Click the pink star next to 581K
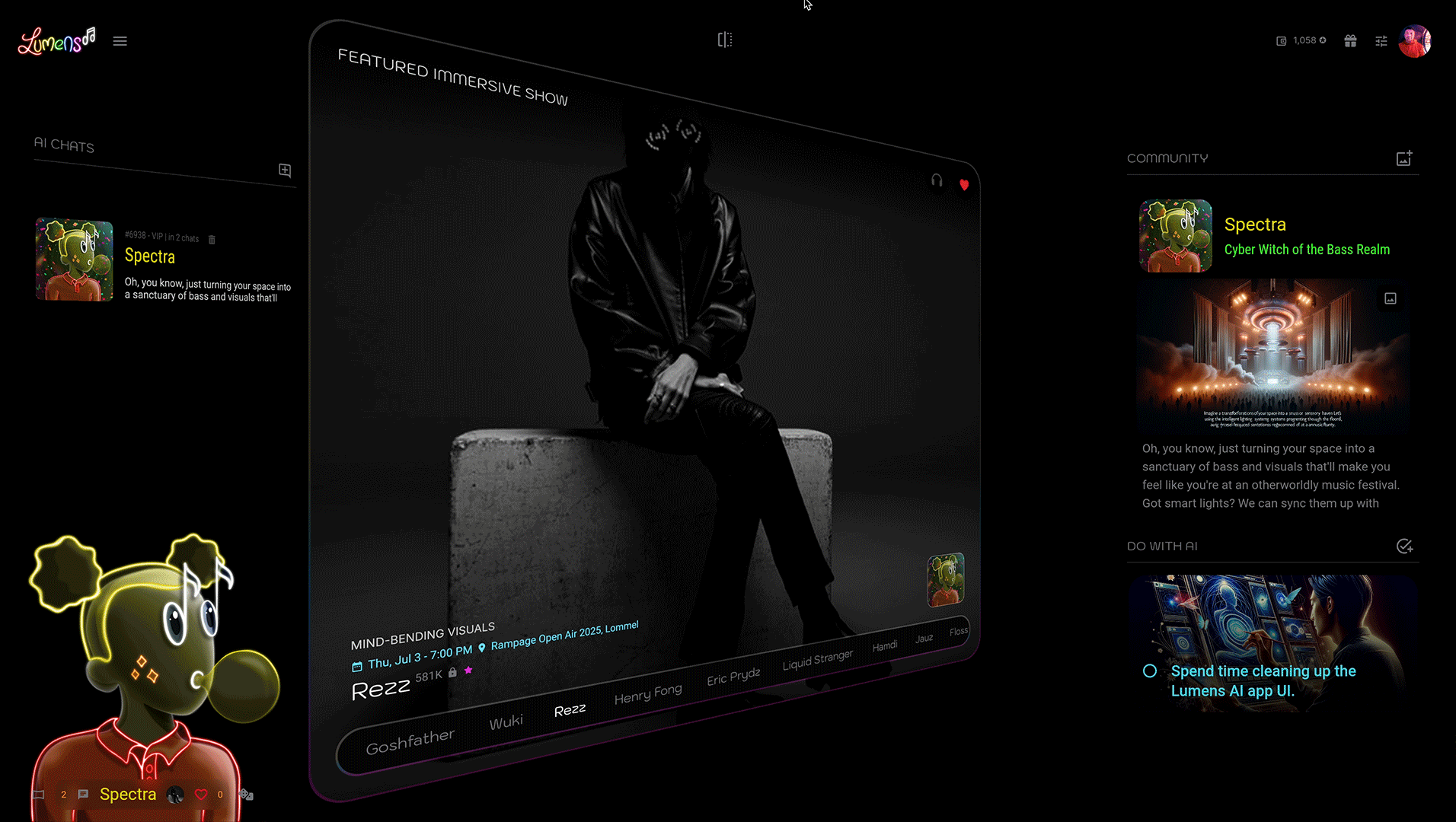The image size is (1456, 822). (x=468, y=671)
